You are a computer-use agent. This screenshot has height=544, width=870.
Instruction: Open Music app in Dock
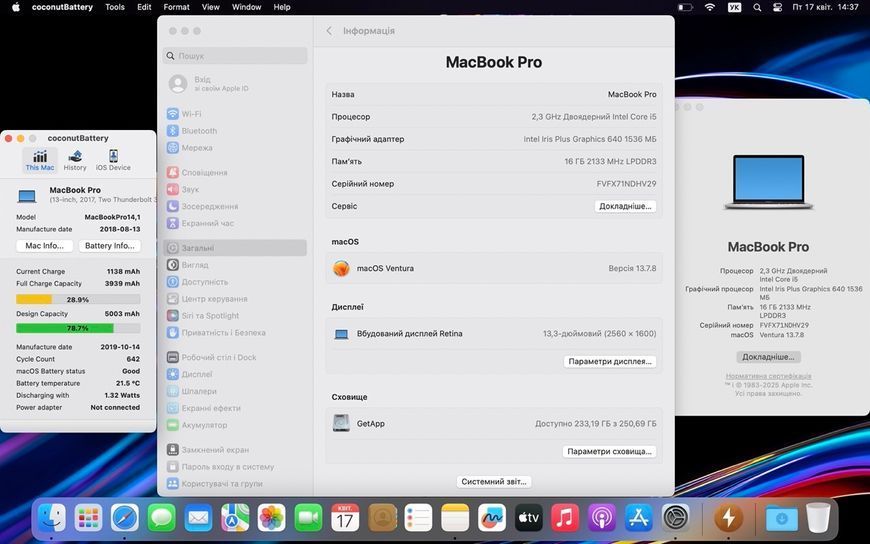click(565, 518)
